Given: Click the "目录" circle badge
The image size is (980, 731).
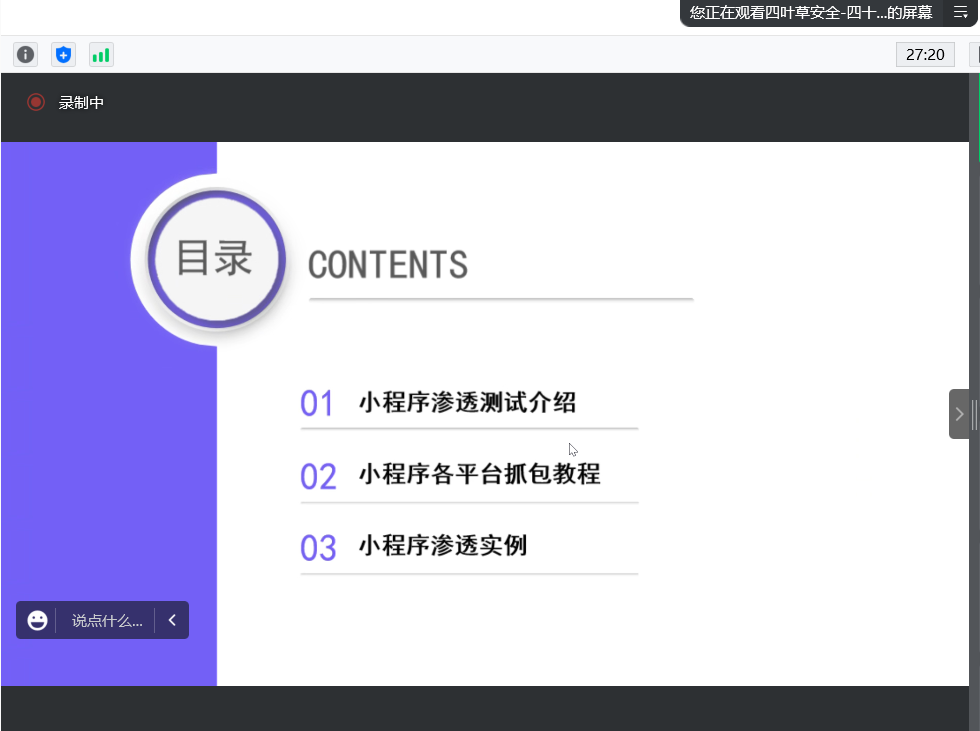Looking at the screenshot, I should (x=215, y=258).
